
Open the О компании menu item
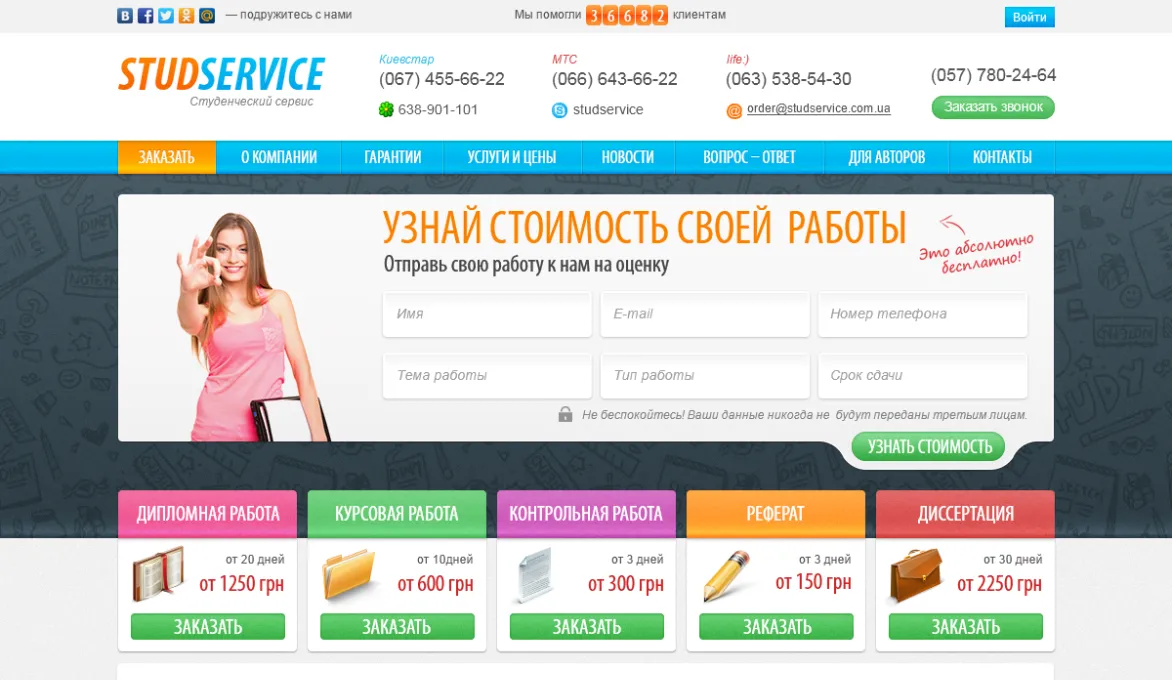tap(279, 157)
